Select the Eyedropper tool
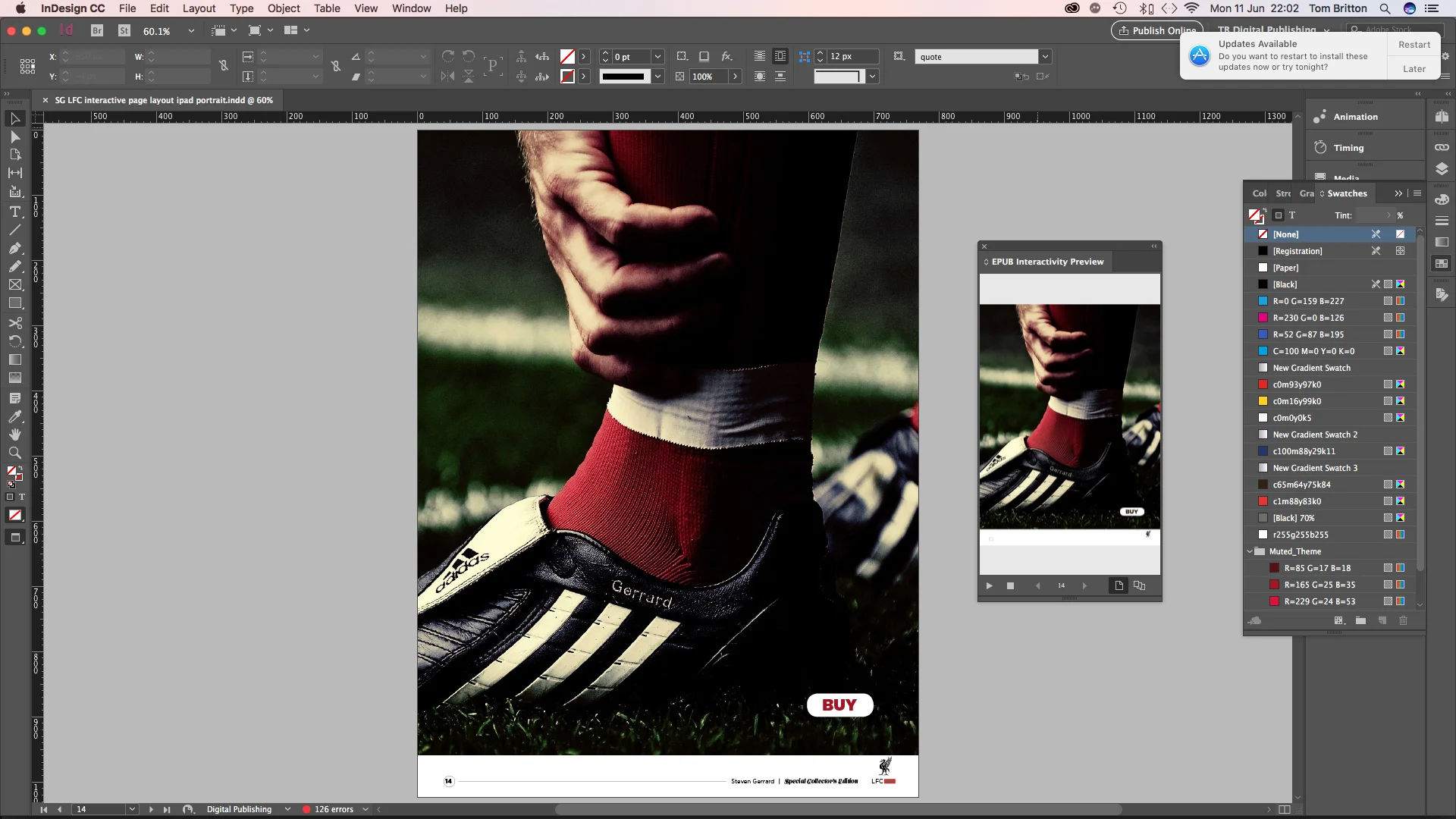The image size is (1456, 819). point(14,416)
